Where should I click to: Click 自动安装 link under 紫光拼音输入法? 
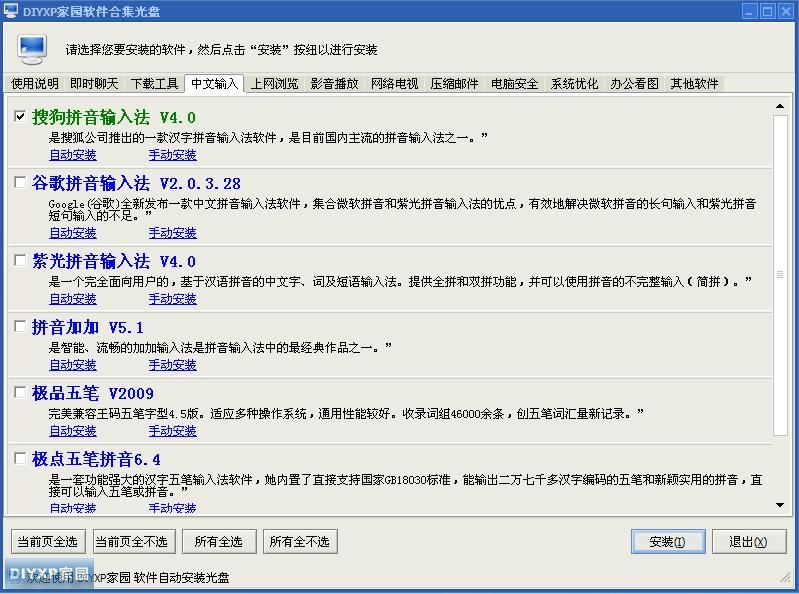pos(73,299)
